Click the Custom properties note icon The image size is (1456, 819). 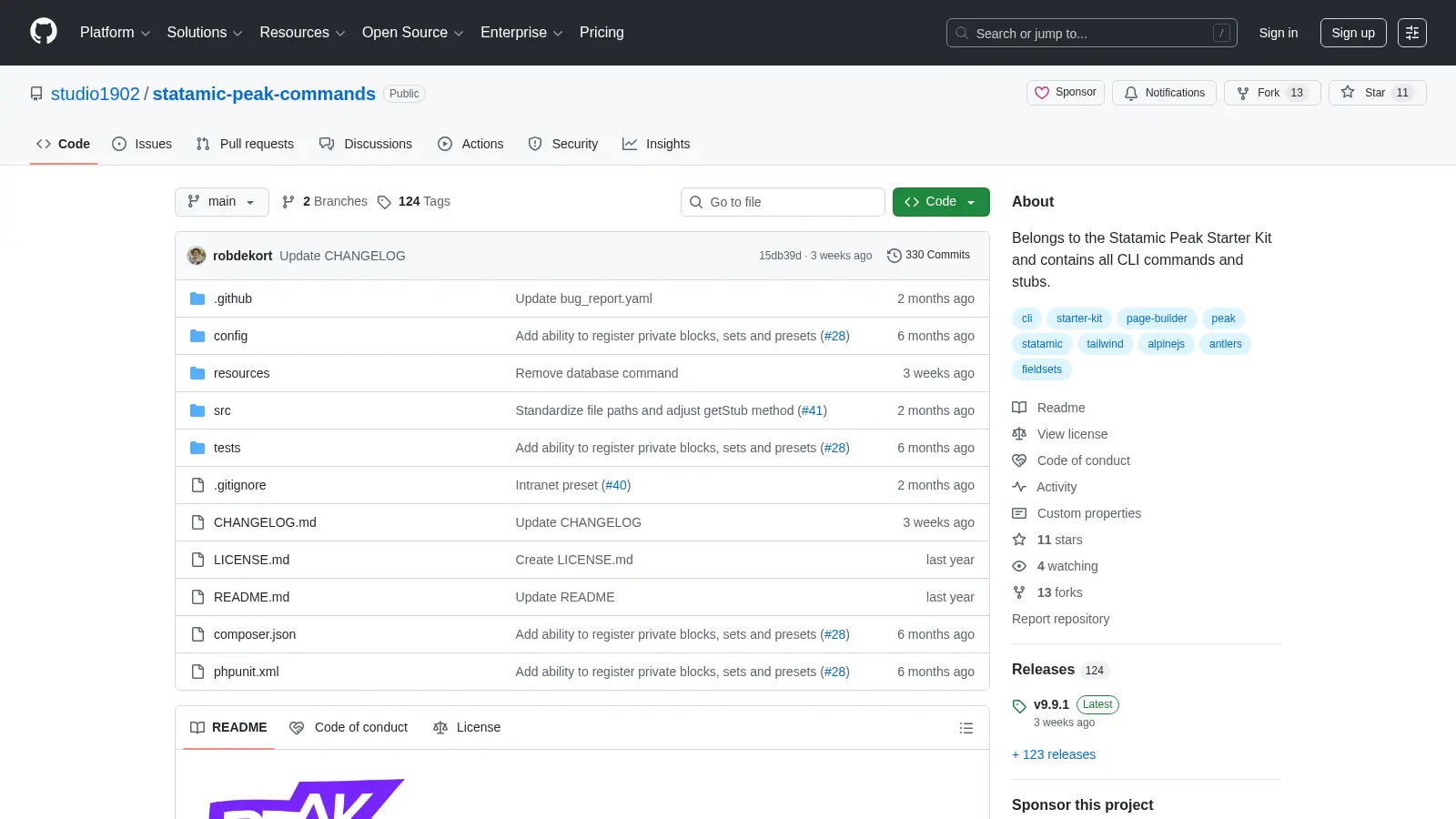tap(1019, 513)
